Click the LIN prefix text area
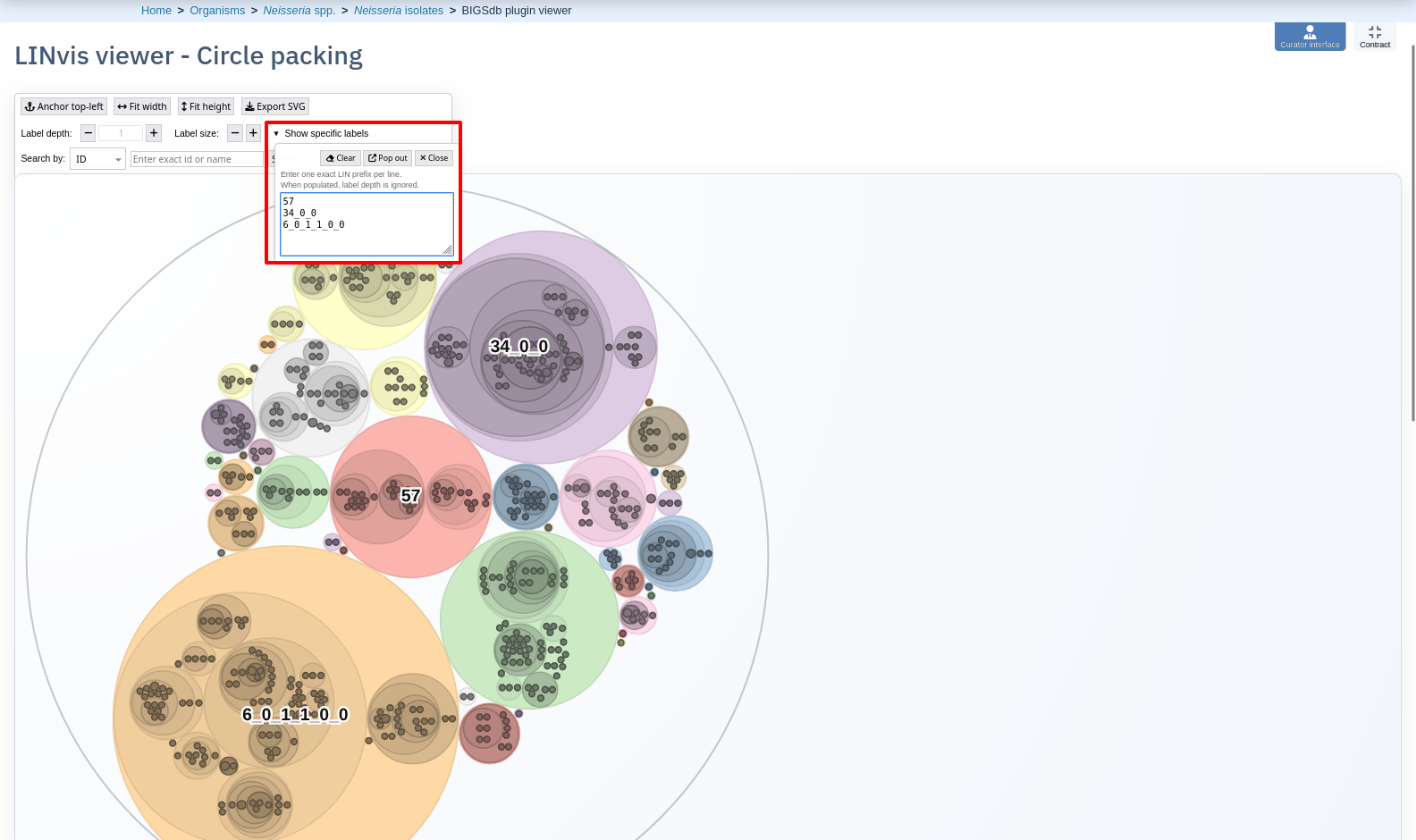The width and height of the screenshot is (1416, 840). point(367,224)
